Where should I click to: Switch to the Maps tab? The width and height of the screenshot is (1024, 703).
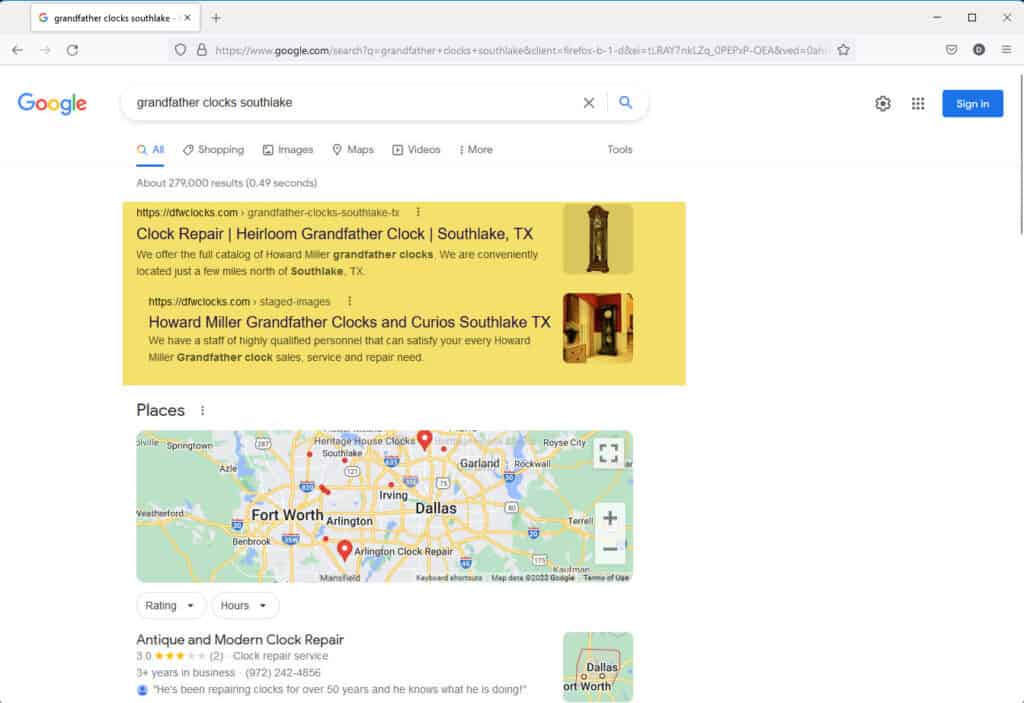[353, 150]
